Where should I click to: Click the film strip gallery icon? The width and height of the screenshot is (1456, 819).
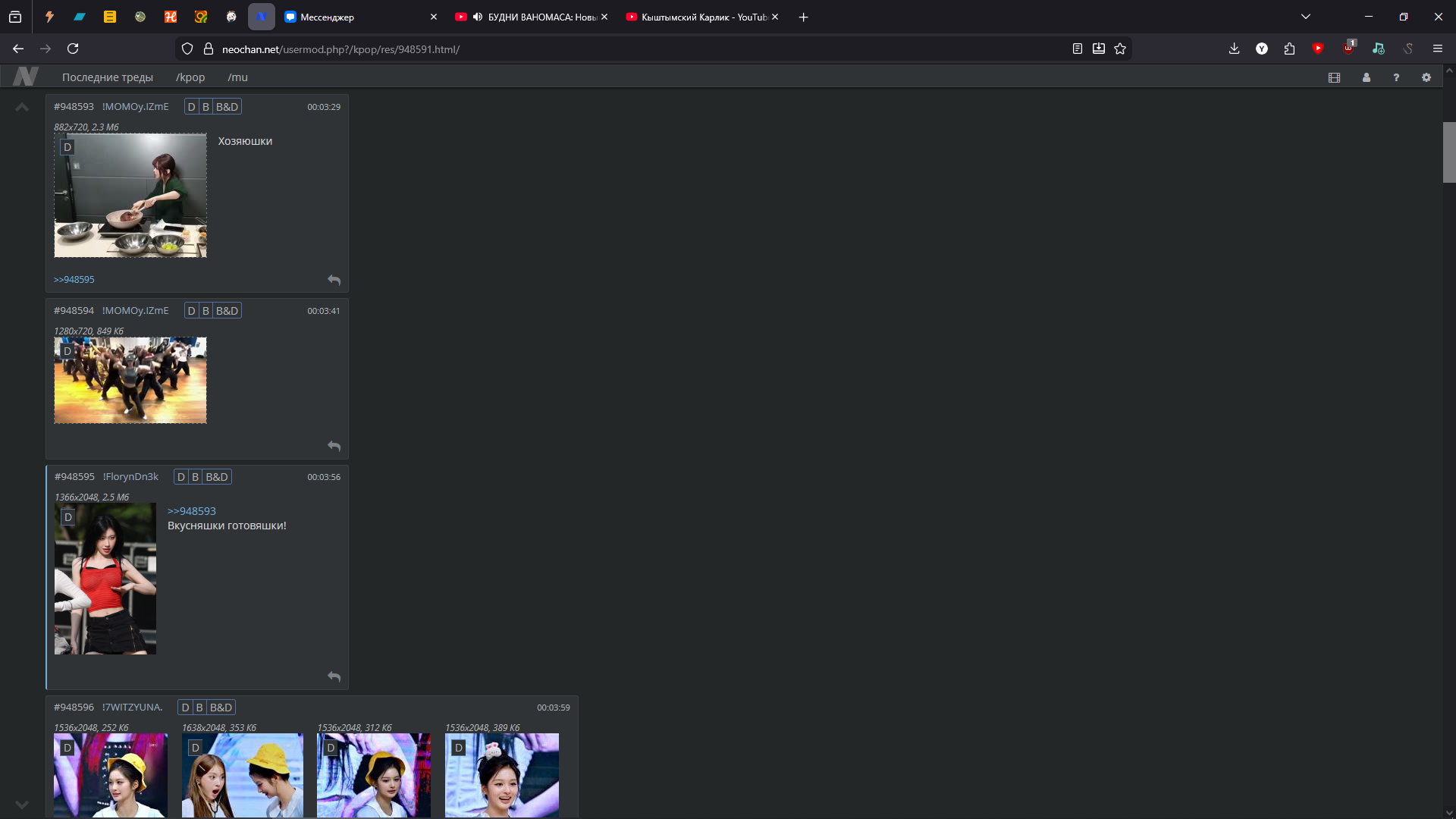[1334, 77]
